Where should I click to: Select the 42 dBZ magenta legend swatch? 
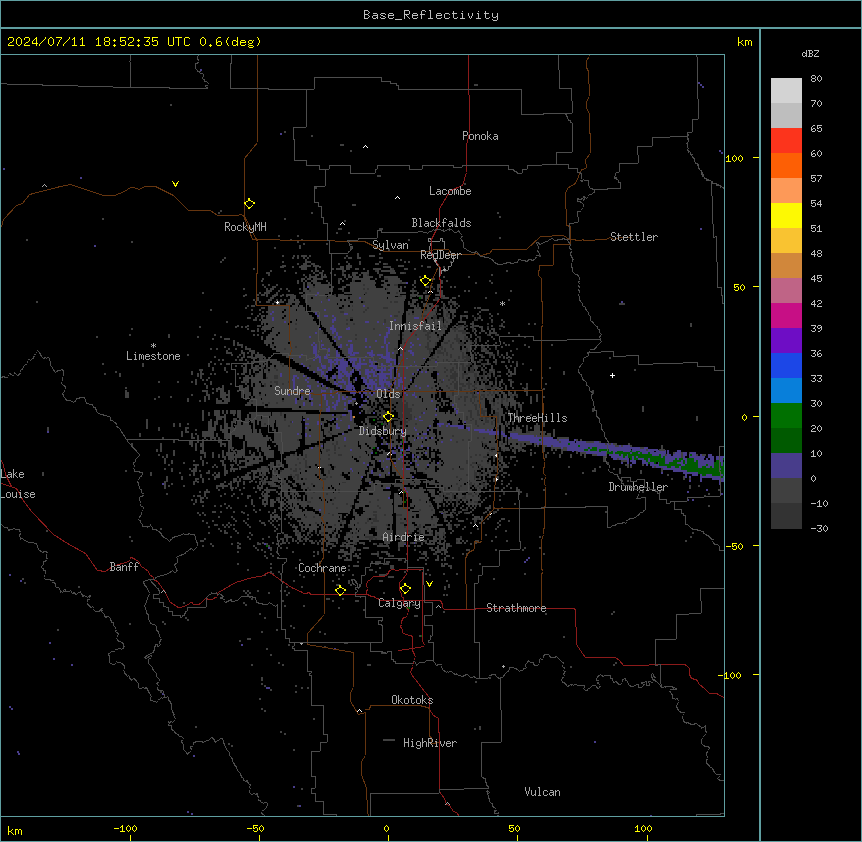(786, 315)
